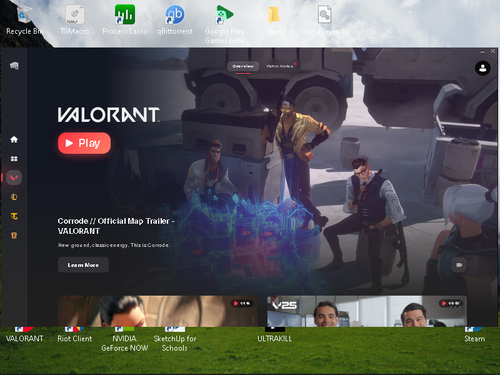Go to the Home icon in sidebar
This screenshot has width=500, height=375.
pos(14,139)
